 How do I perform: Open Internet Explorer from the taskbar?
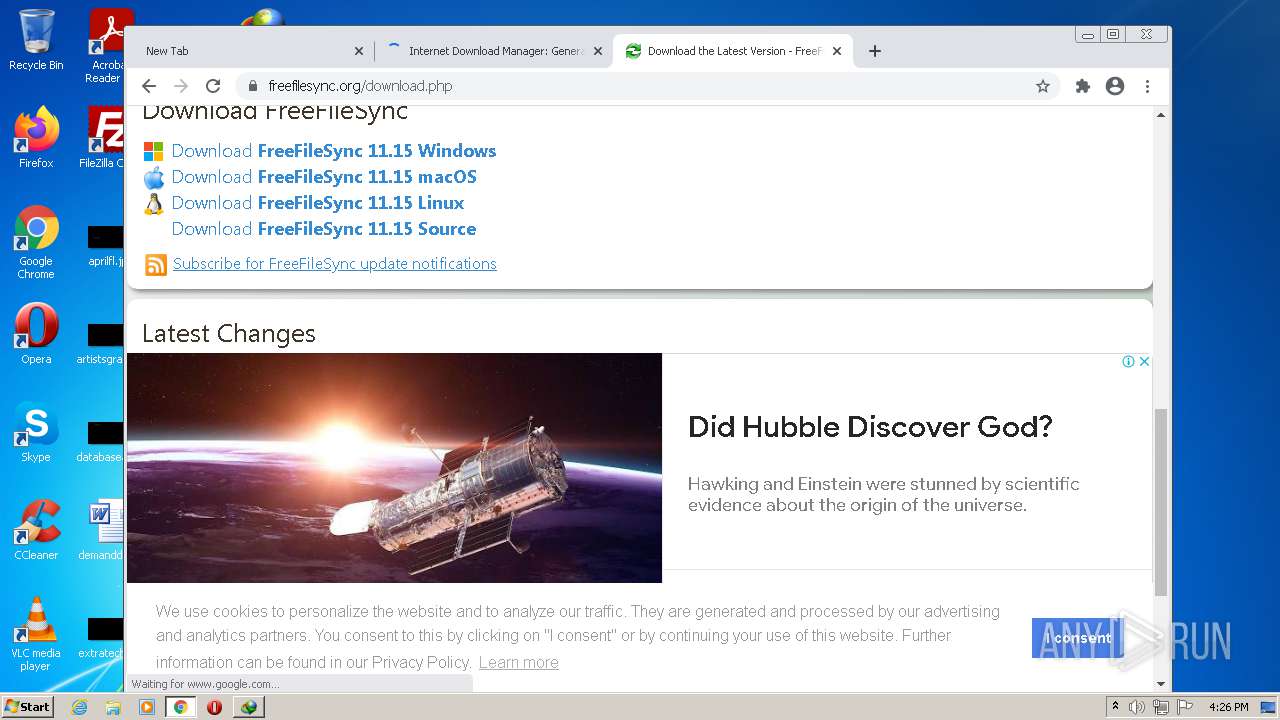(x=80, y=707)
